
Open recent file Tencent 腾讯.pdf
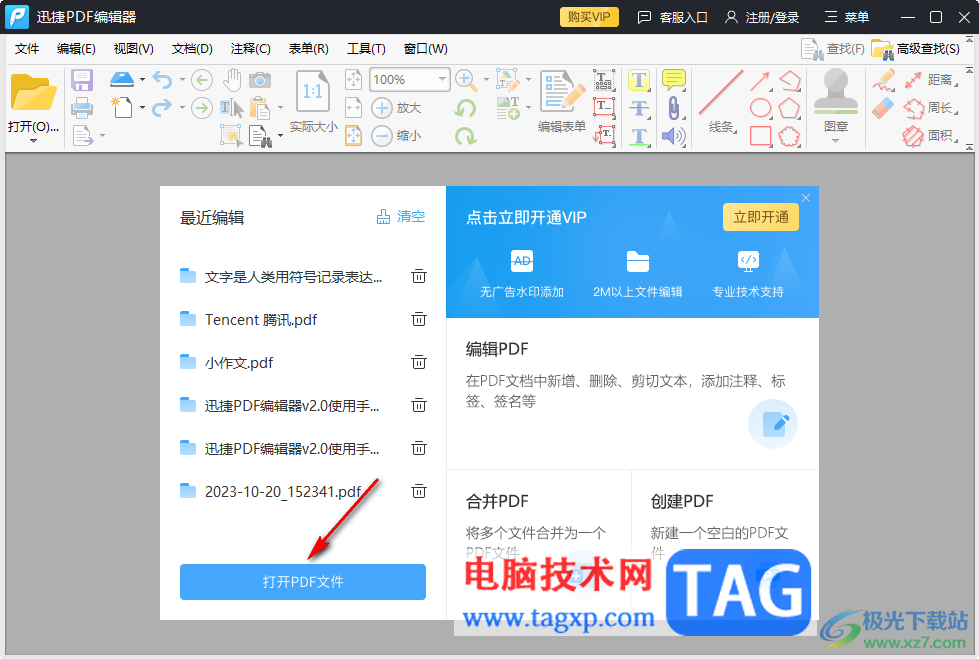[260, 320]
